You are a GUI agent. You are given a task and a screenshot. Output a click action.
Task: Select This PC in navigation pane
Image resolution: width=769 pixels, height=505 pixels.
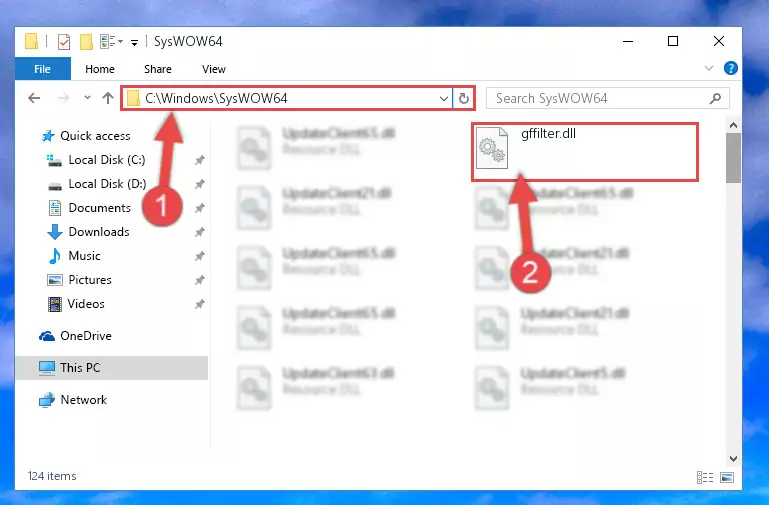[x=112, y=368]
